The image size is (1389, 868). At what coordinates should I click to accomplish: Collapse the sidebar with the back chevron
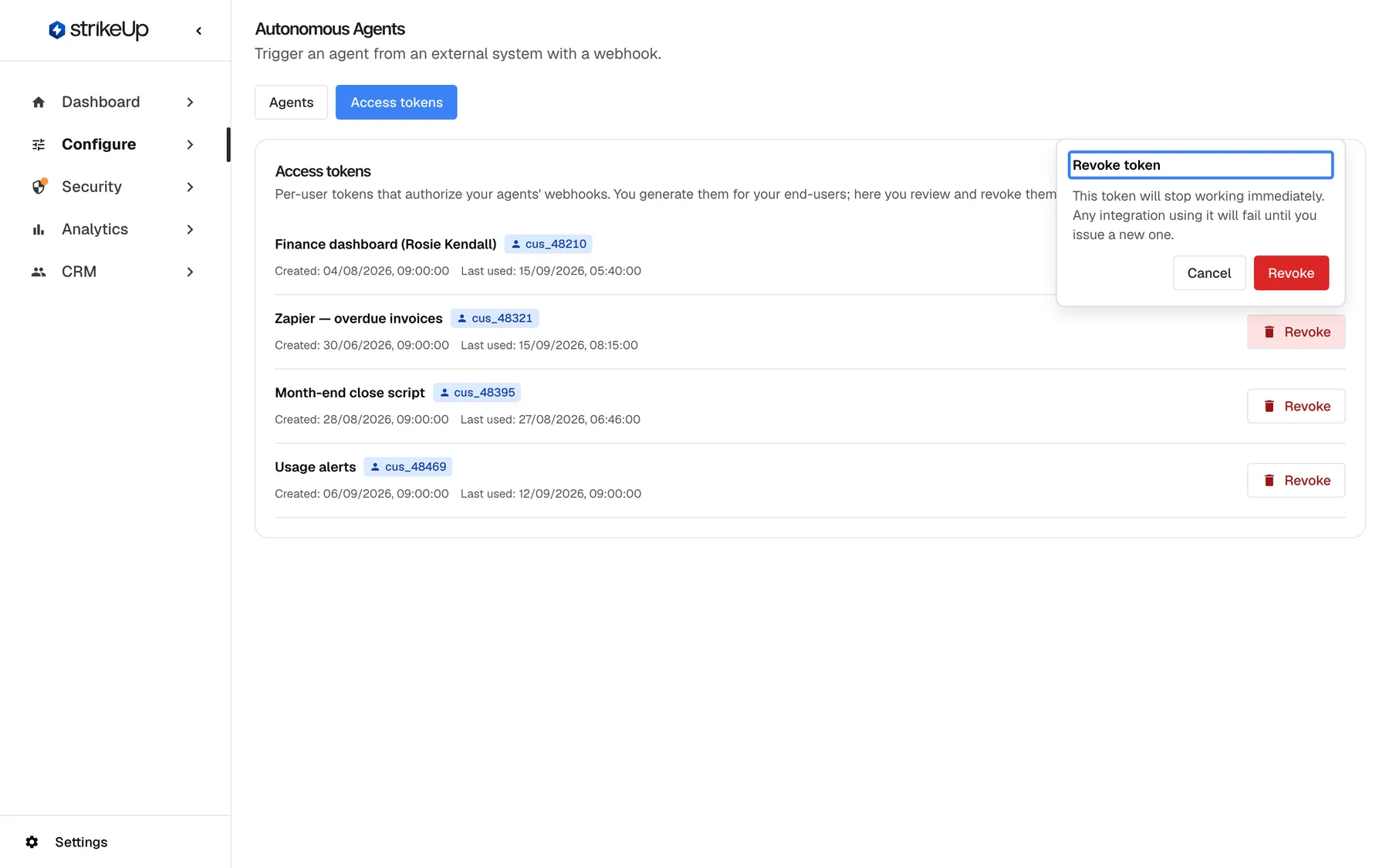point(199,31)
